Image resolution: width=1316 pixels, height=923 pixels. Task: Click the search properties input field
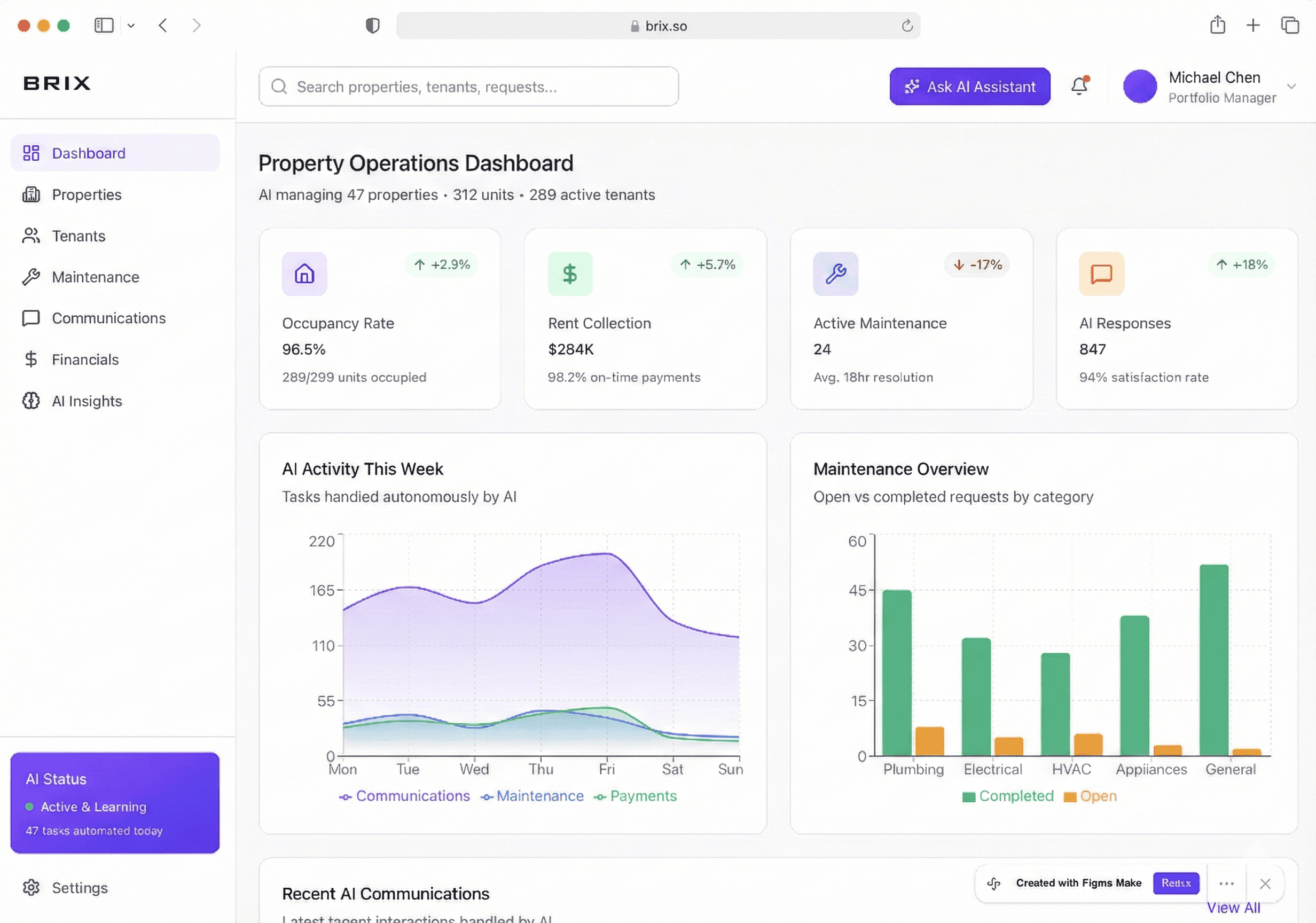coord(468,87)
